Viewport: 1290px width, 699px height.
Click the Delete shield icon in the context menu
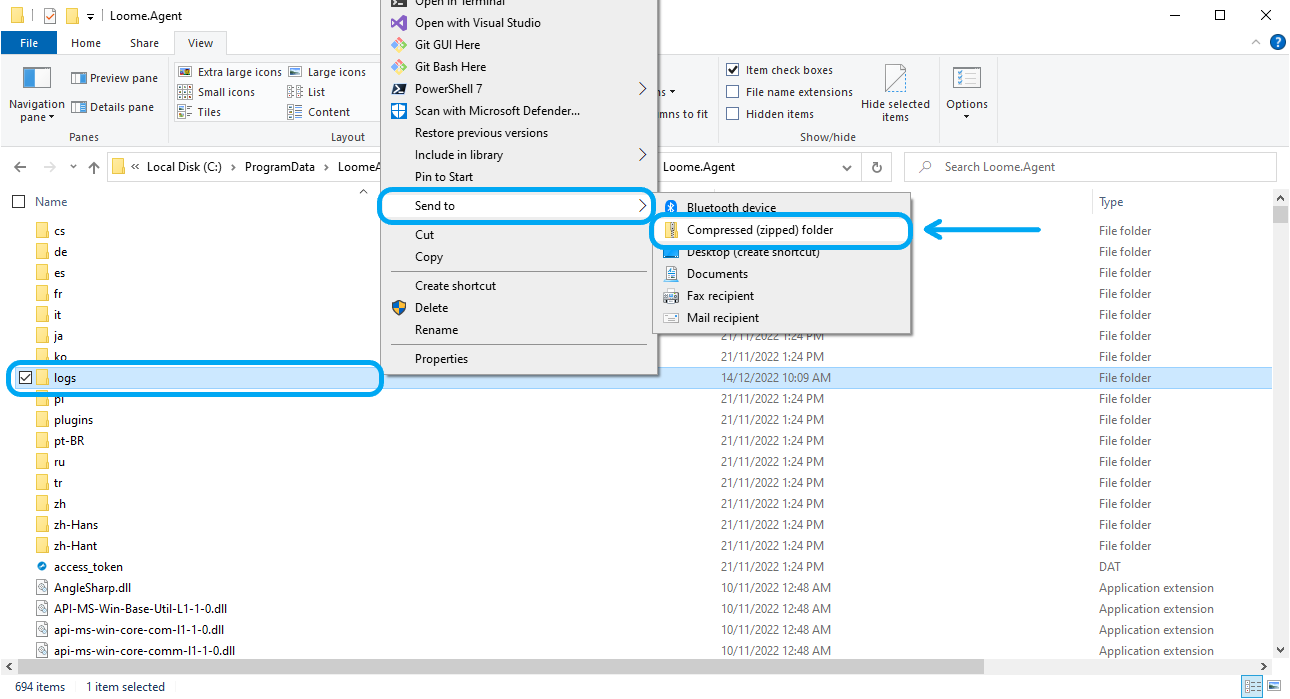coord(398,307)
